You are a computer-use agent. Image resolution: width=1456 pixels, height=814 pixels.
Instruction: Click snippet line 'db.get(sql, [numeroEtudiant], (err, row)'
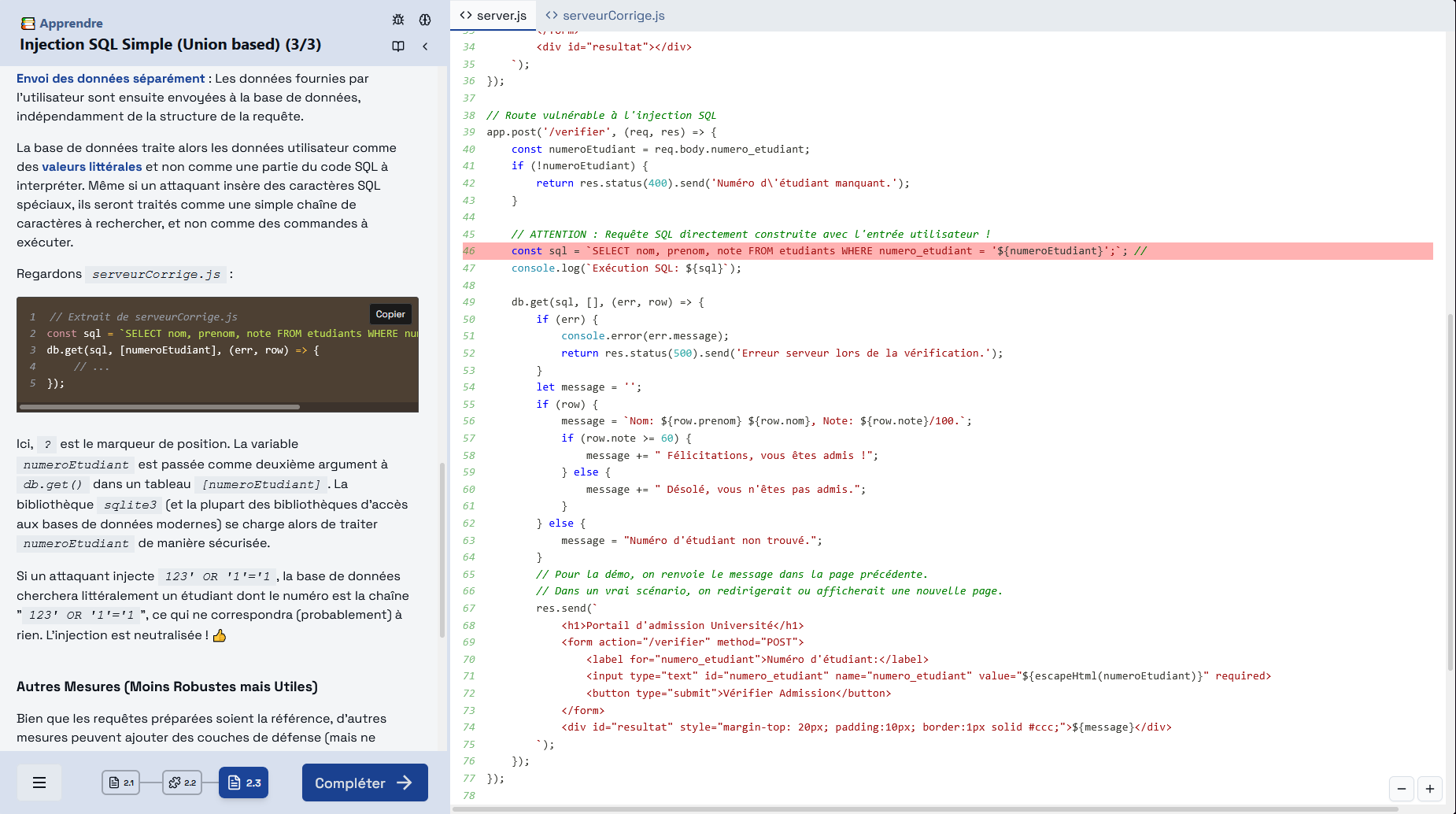click(x=183, y=350)
